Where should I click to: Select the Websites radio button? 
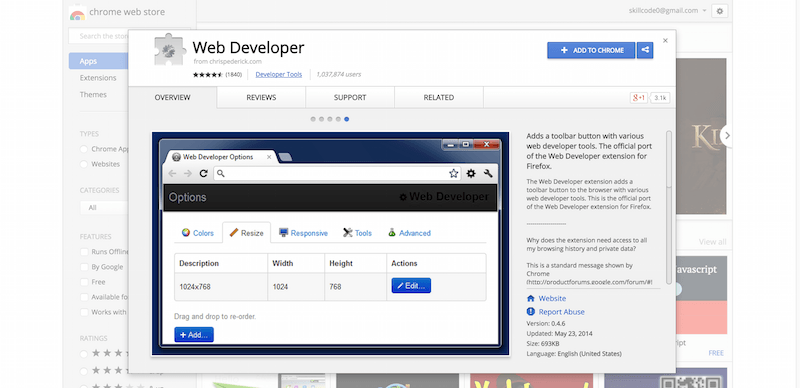pyautogui.click(x=84, y=164)
